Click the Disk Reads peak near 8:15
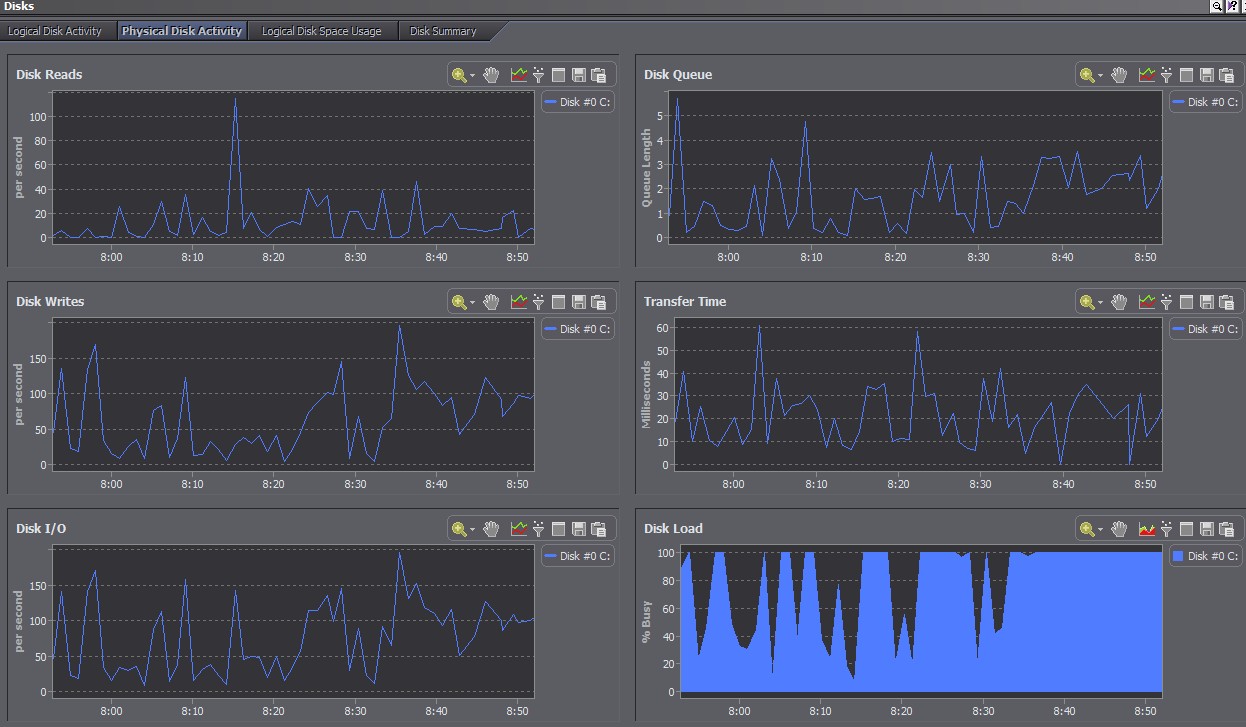 (235, 99)
